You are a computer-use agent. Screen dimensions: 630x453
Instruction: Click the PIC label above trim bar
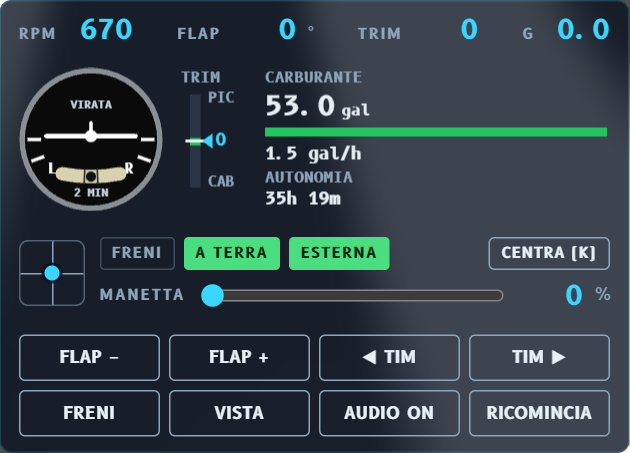pos(221,97)
